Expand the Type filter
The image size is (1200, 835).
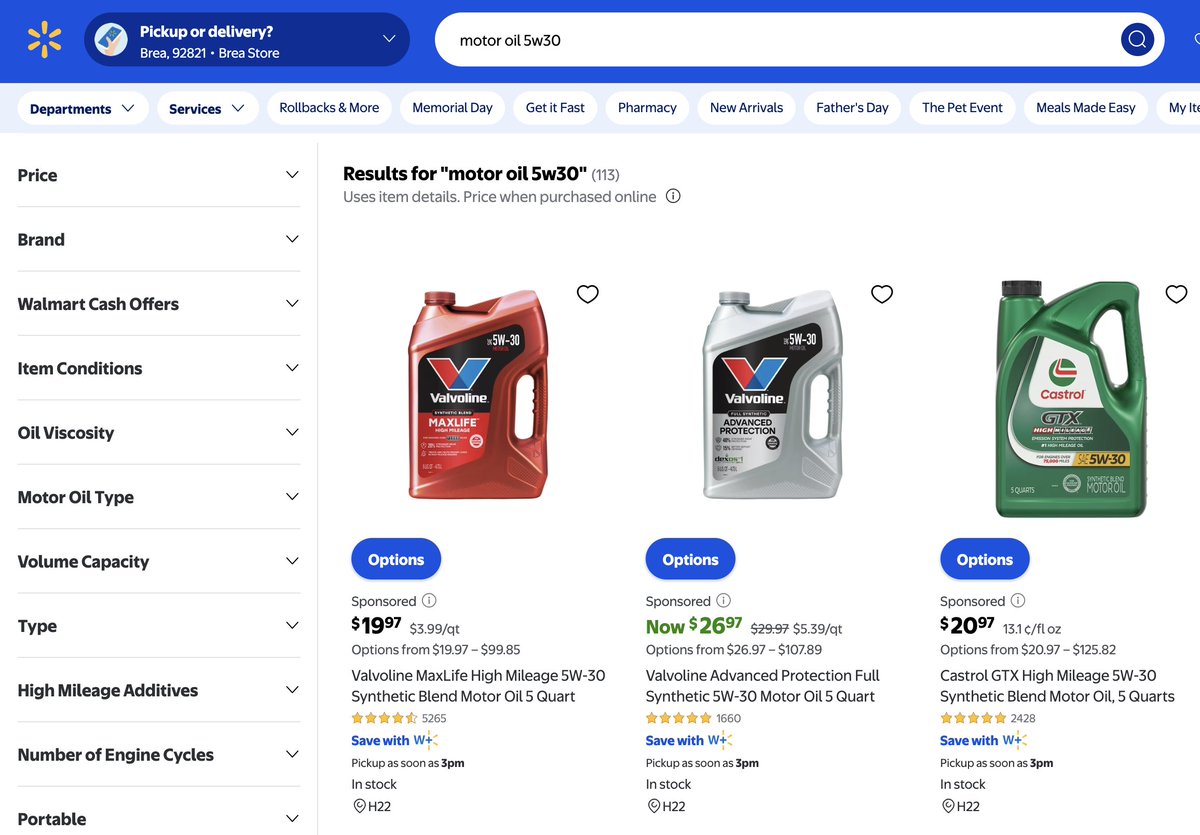tap(159, 626)
